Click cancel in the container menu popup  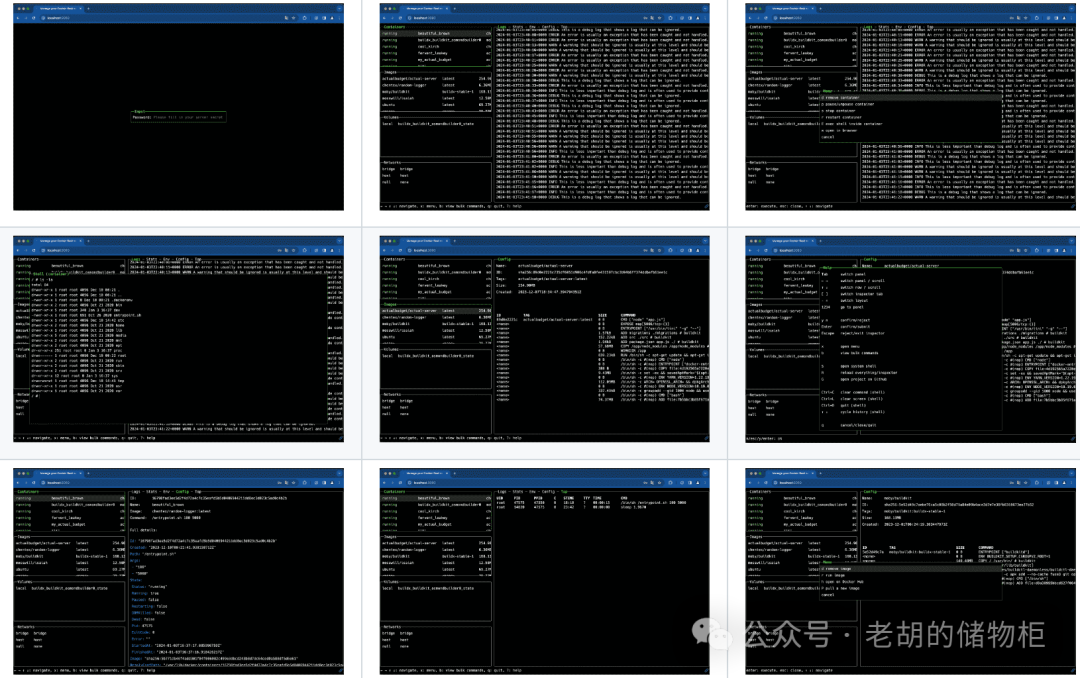911,137
